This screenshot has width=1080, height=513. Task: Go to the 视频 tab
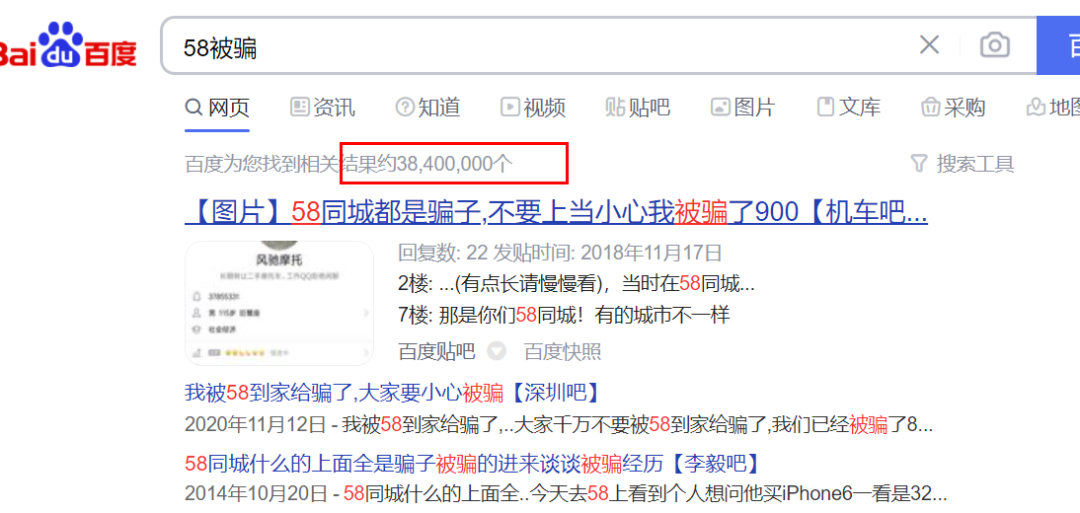pyautogui.click(x=533, y=107)
